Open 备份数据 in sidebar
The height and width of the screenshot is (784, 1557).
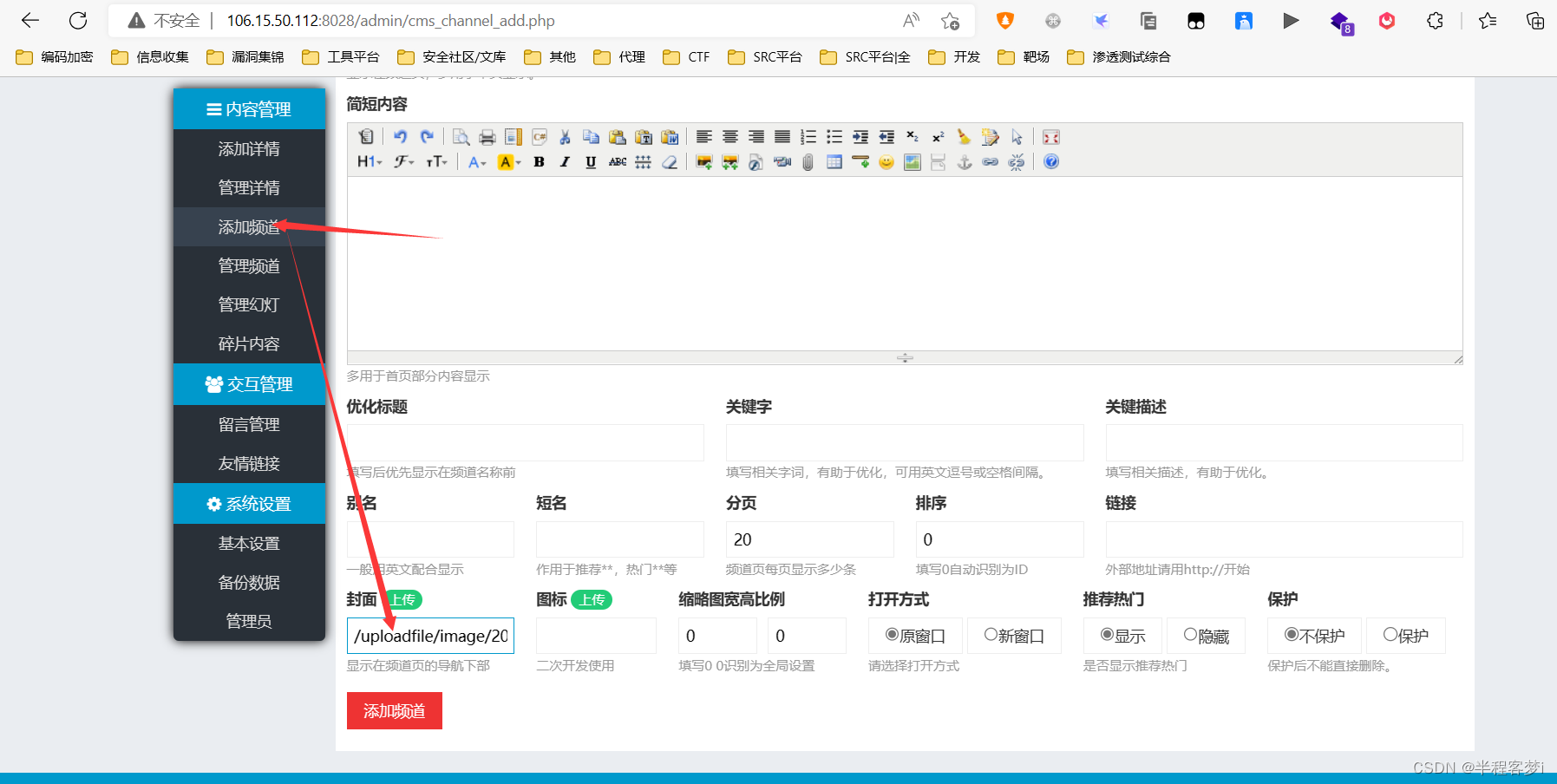click(x=249, y=583)
